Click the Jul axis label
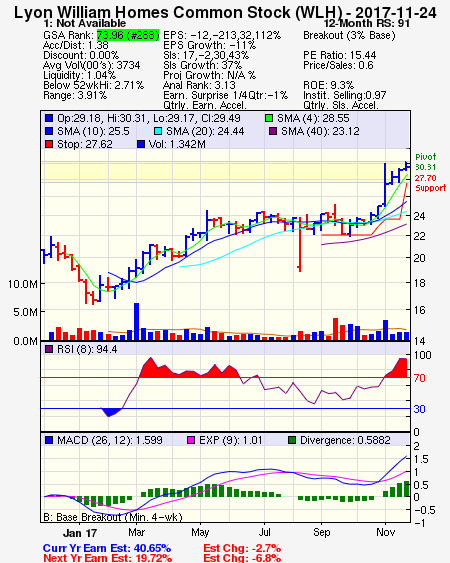 tap(265, 532)
